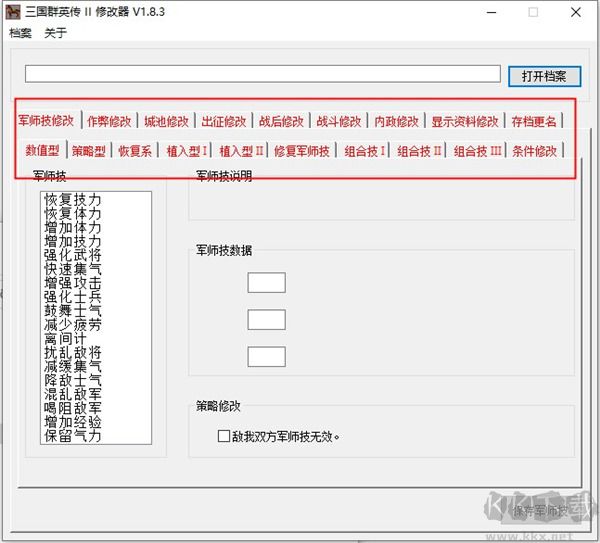
Task: Select the 内政修改 tab
Action: click(x=397, y=121)
